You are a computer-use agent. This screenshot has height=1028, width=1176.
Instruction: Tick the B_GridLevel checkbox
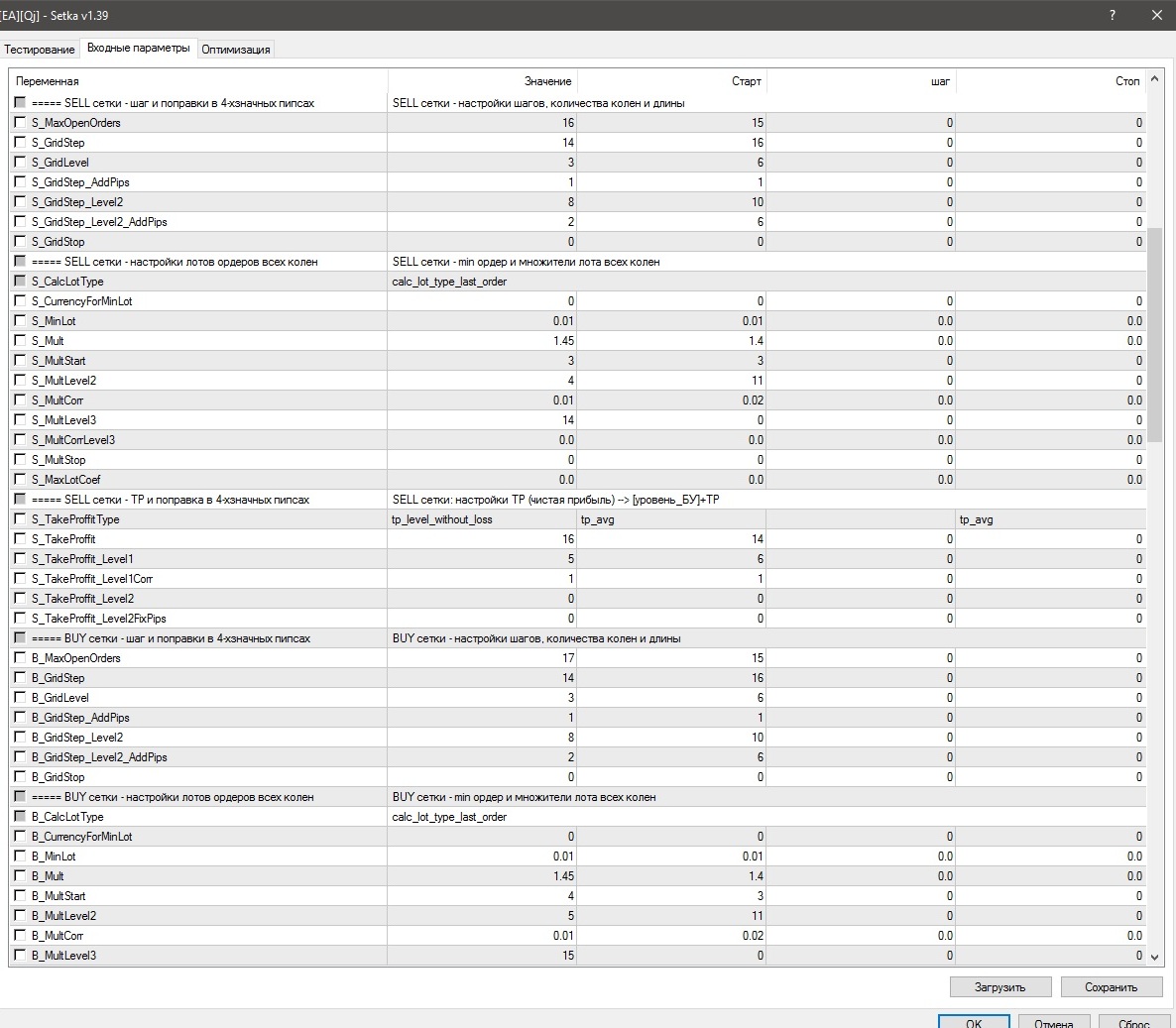point(20,697)
